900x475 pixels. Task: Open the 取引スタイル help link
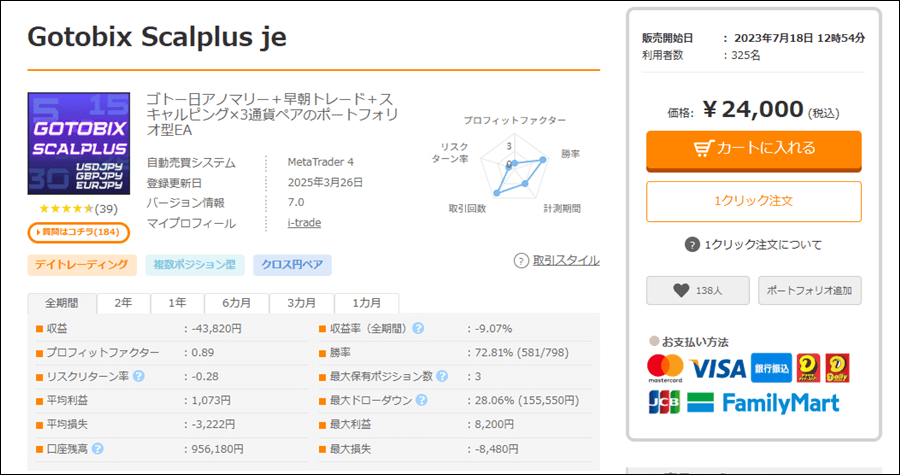pyautogui.click(x=566, y=261)
